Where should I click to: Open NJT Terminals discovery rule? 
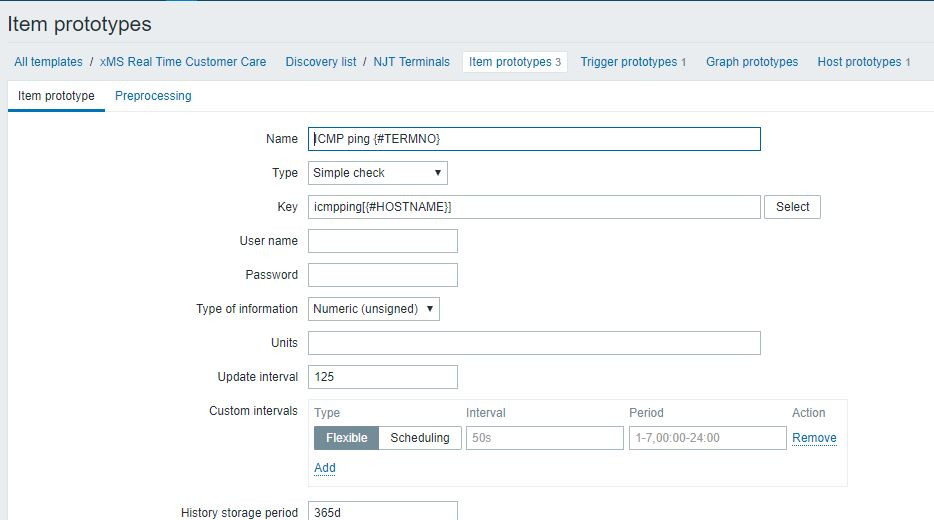pyautogui.click(x=411, y=62)
